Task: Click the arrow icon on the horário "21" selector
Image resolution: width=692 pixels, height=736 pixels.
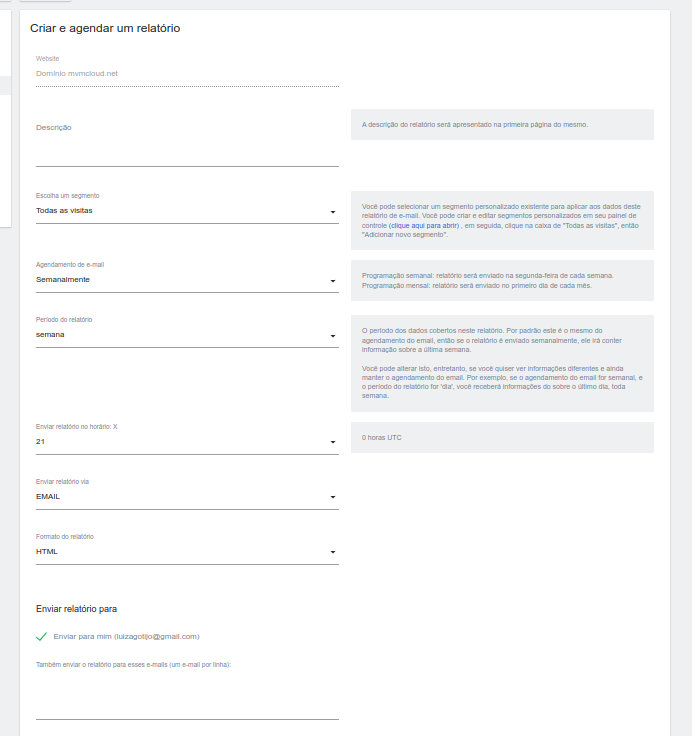Action: (x=332, y=442)
